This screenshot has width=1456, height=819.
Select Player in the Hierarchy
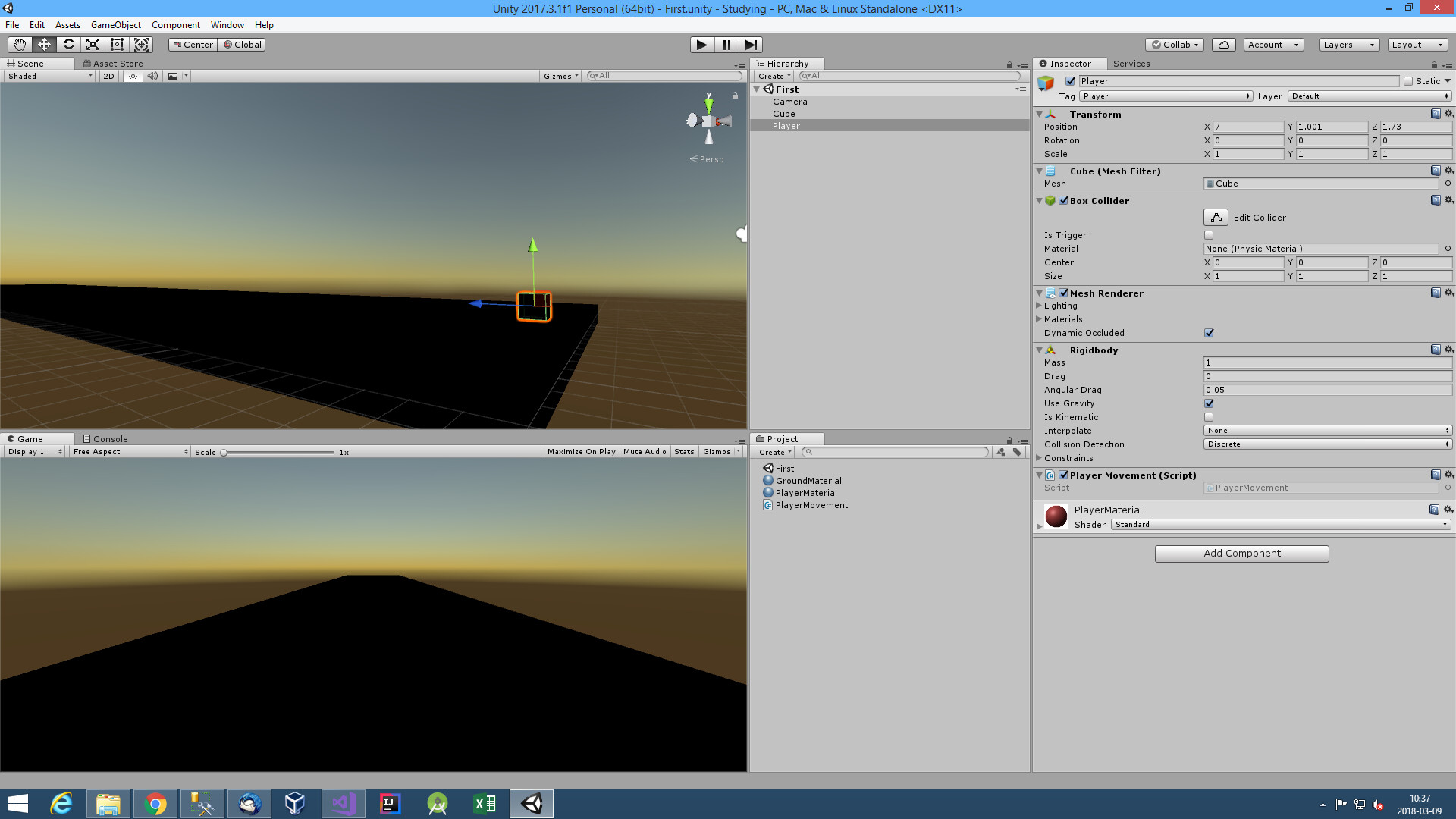tap(786, 125)
